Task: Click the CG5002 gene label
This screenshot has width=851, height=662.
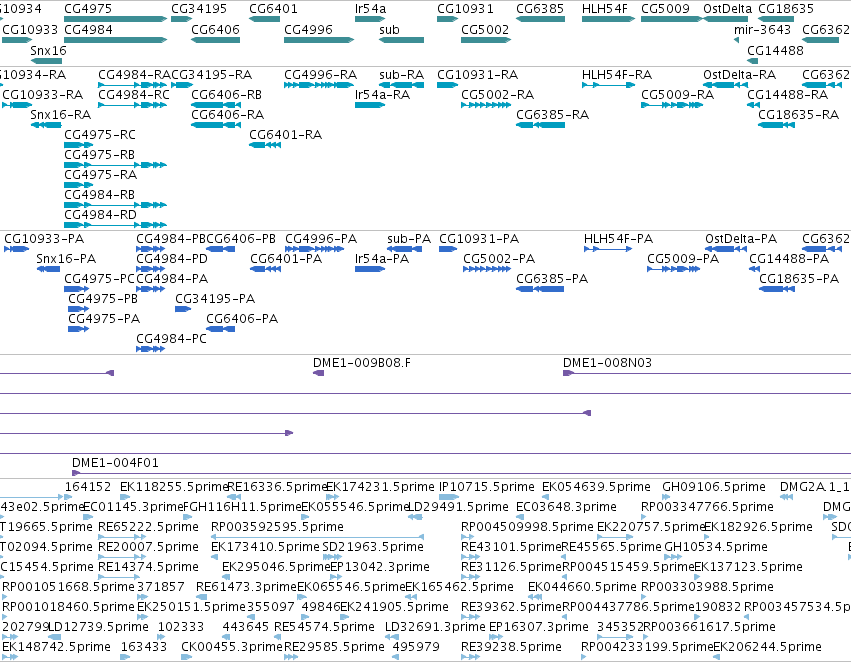Action: coord(485,29)
